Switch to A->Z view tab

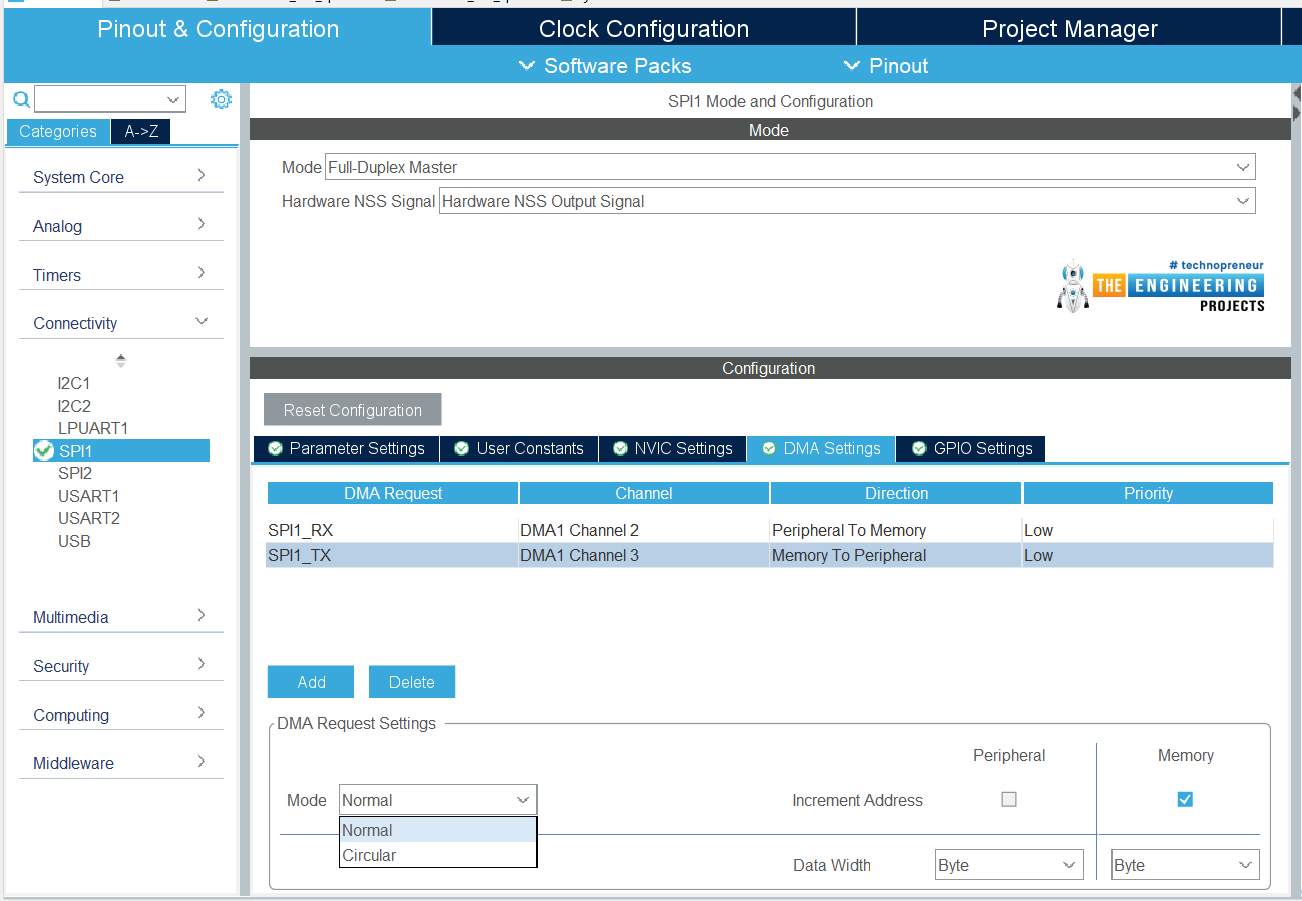pos(141,132)
